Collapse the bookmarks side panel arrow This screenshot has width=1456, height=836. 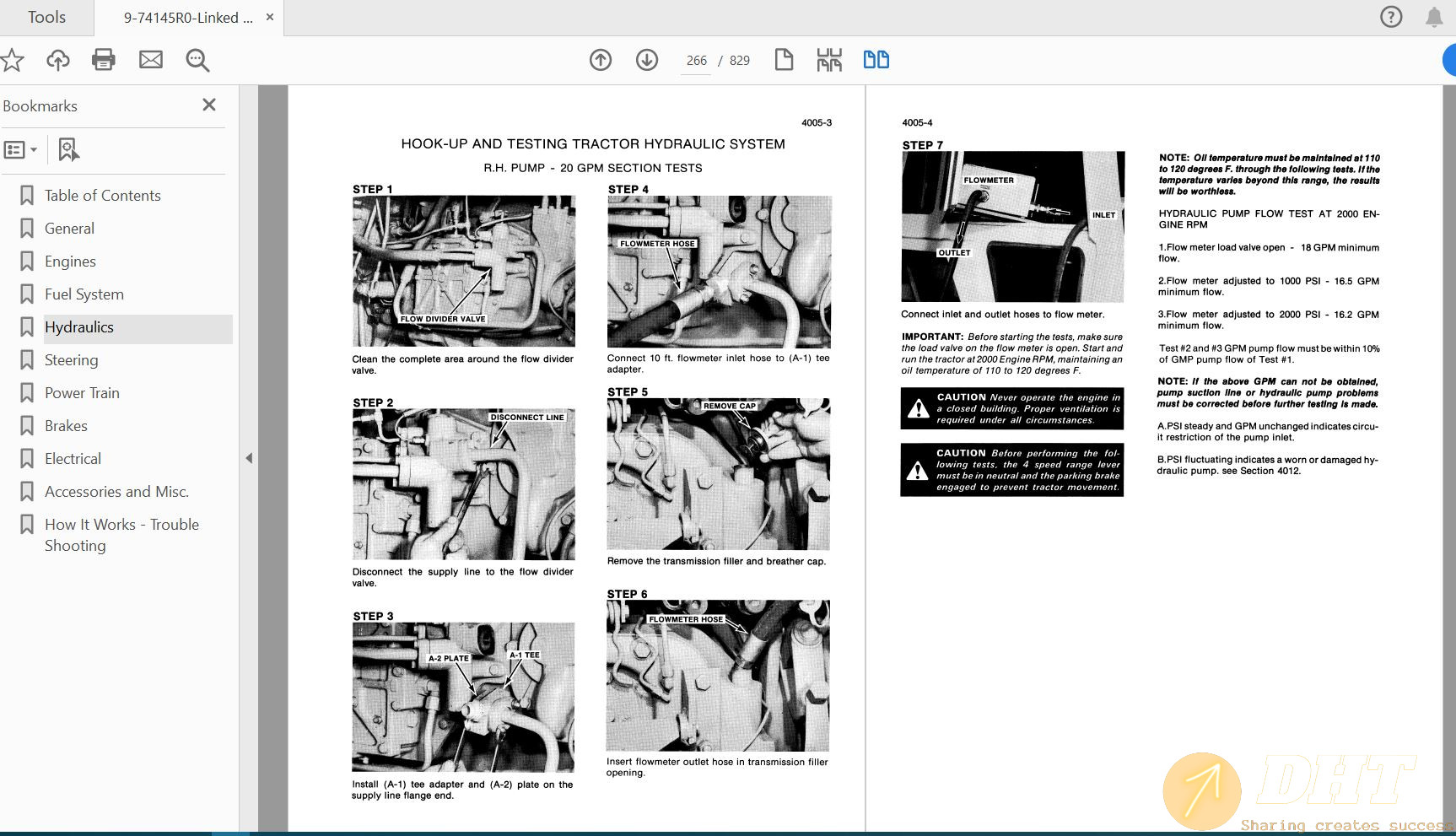point(249,458)
